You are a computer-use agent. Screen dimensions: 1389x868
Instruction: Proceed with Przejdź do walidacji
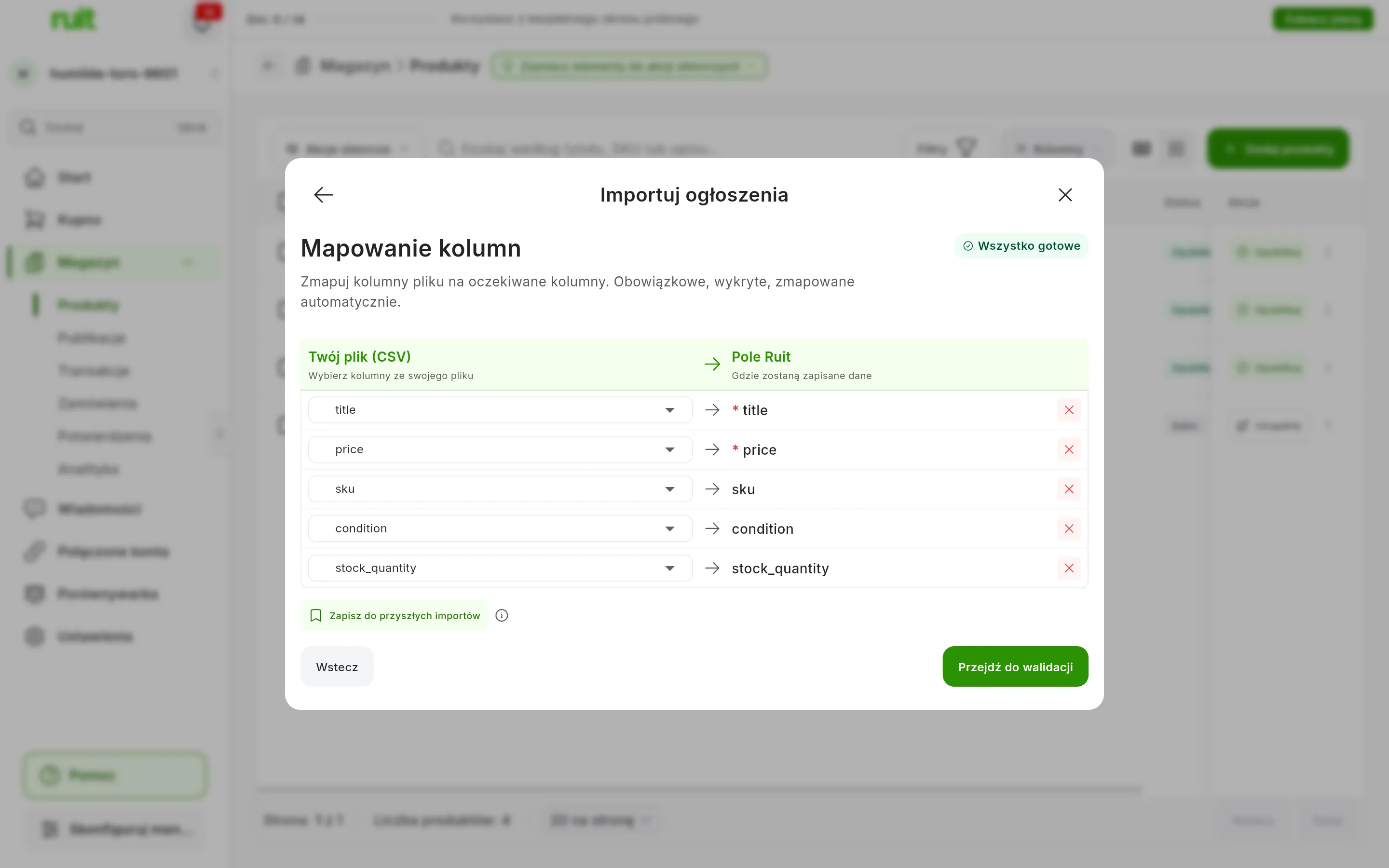pyautogui.click(x=1015, y=666)
